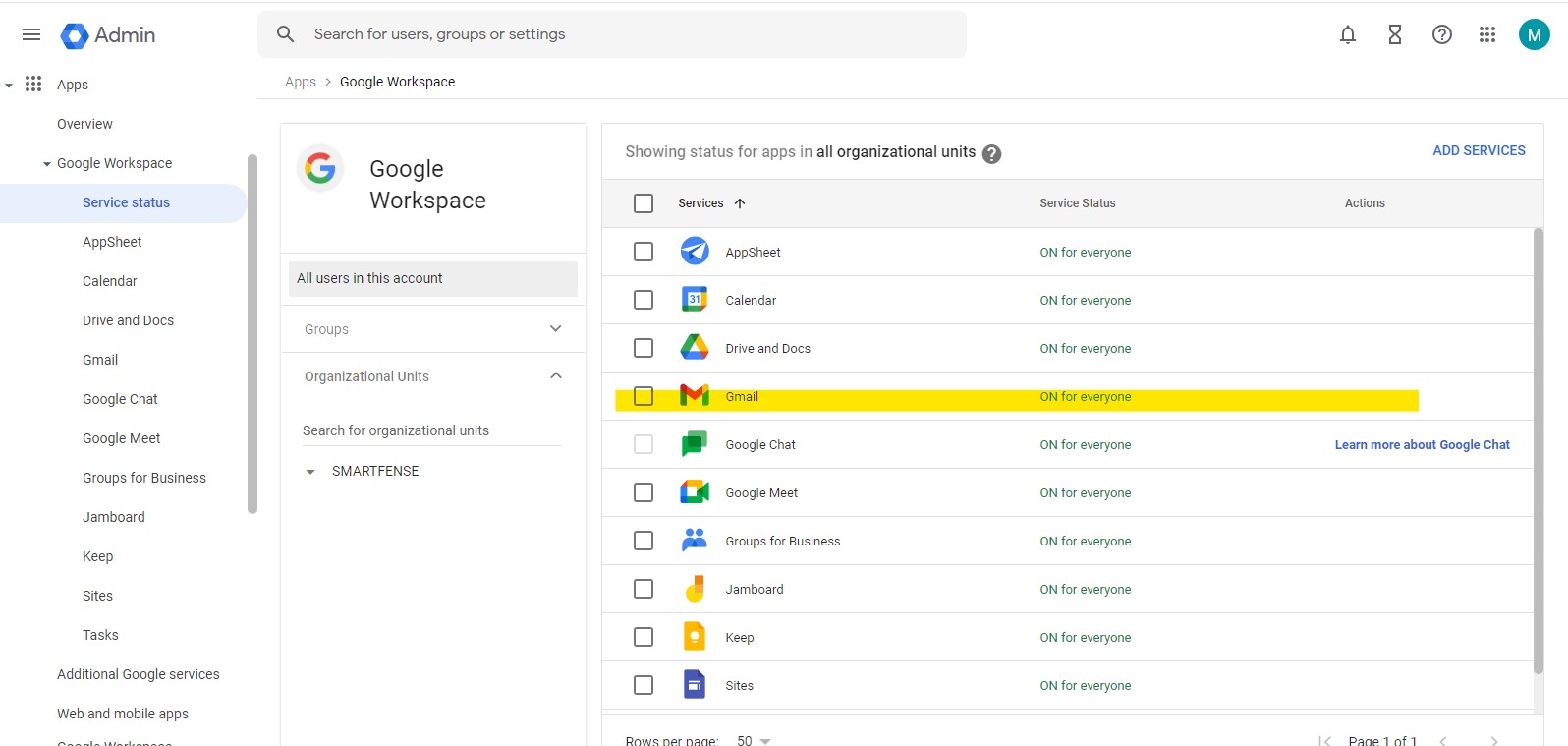Open the help question mark icon

(x=1442, y=34)
